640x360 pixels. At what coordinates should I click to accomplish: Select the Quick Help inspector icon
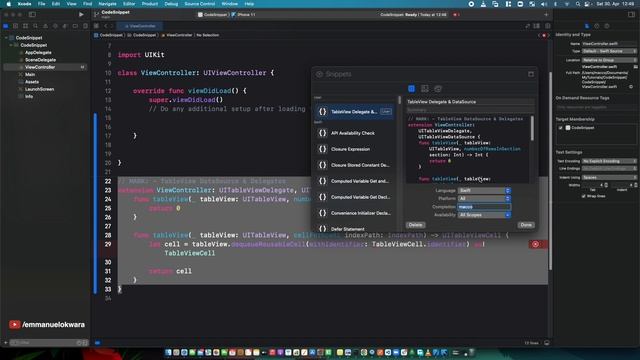coord(607,26)
